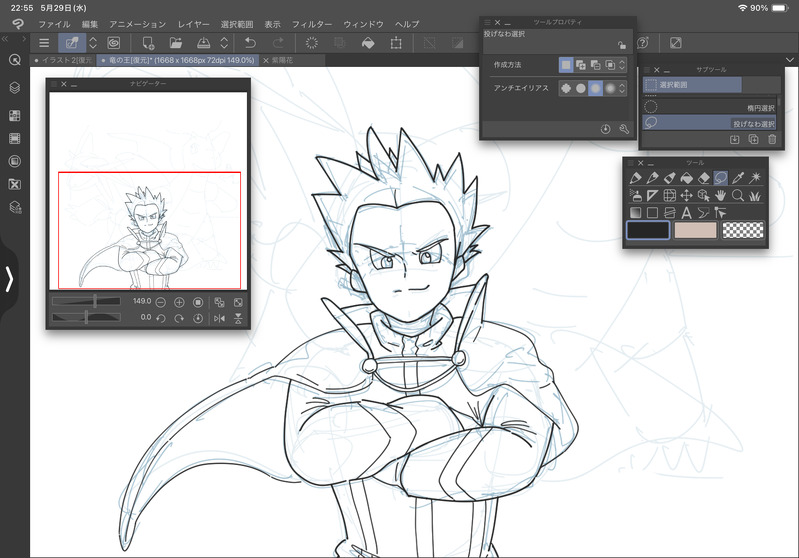Open the Tool palette's hamburger menu

point(631,163)
